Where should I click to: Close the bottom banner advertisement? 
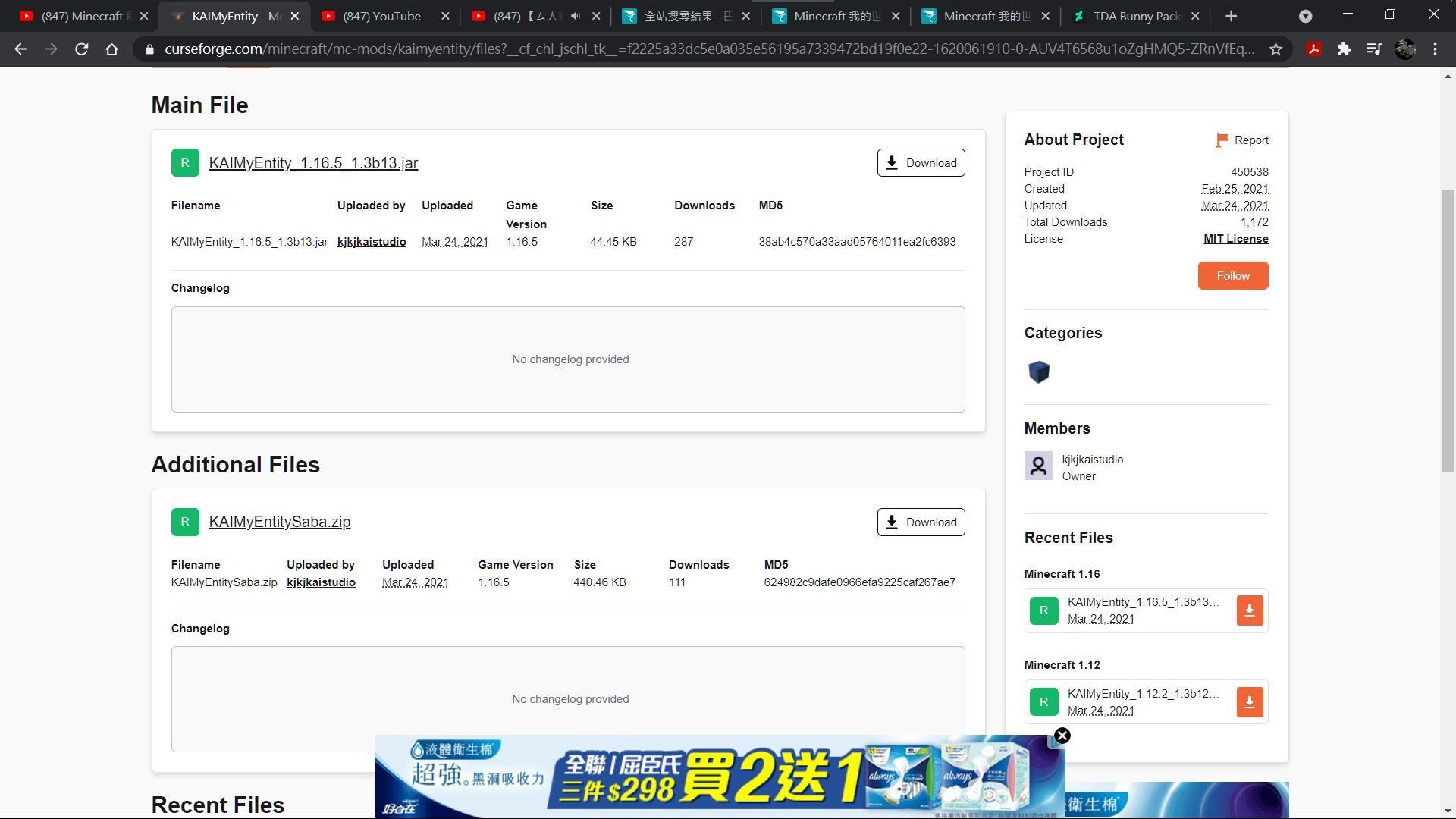1062,736
